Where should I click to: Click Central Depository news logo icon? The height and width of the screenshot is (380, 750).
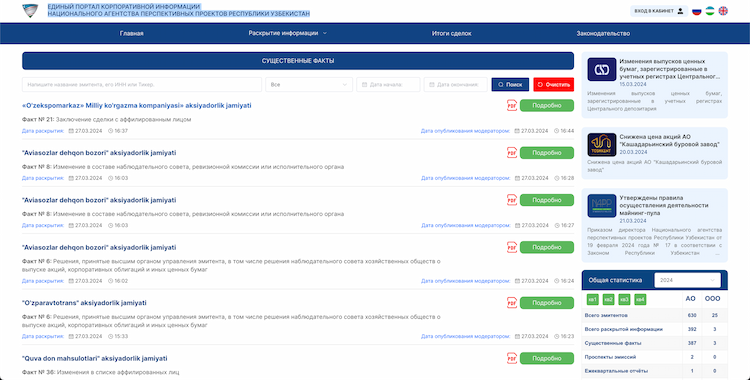[x=602, y=70]
